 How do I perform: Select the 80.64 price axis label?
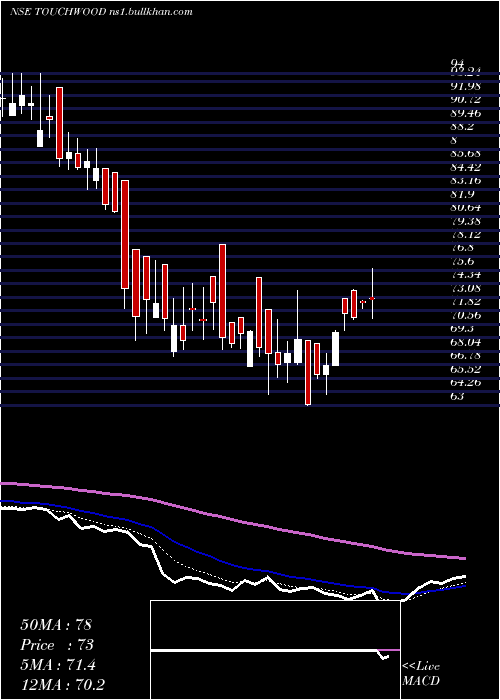pos(466,208)
